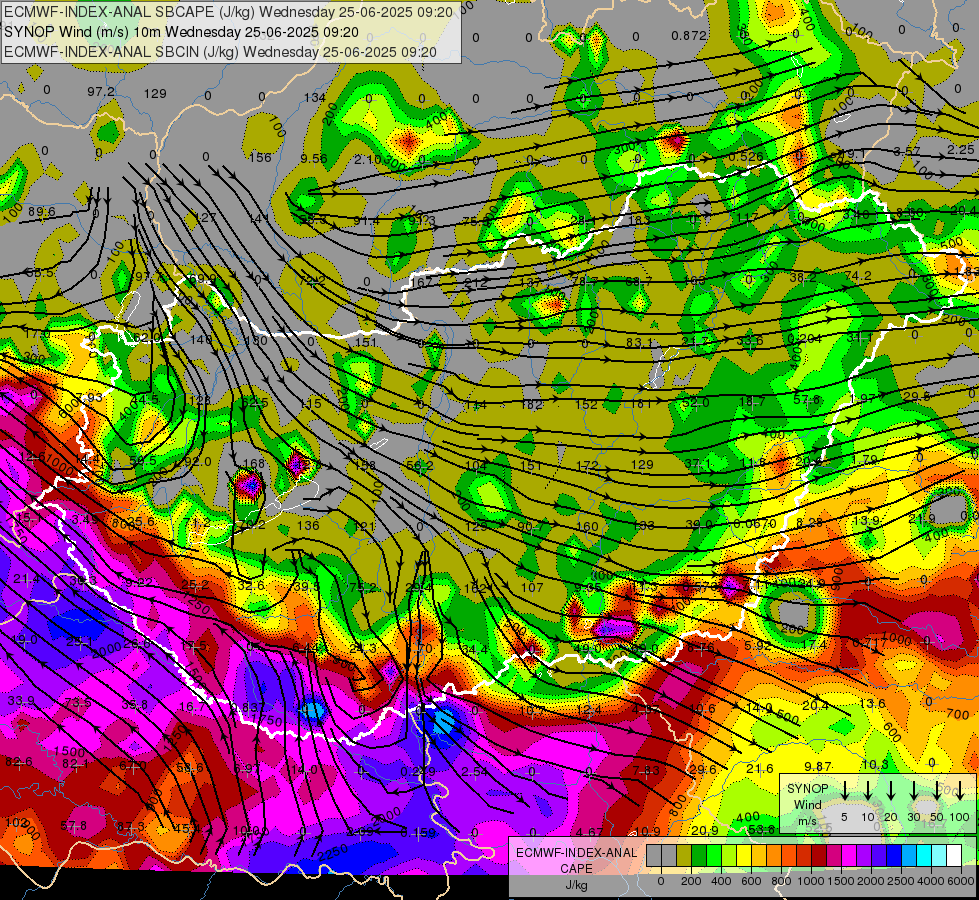Pick the yellow swatch in CAPE legend

click(744, 856)
